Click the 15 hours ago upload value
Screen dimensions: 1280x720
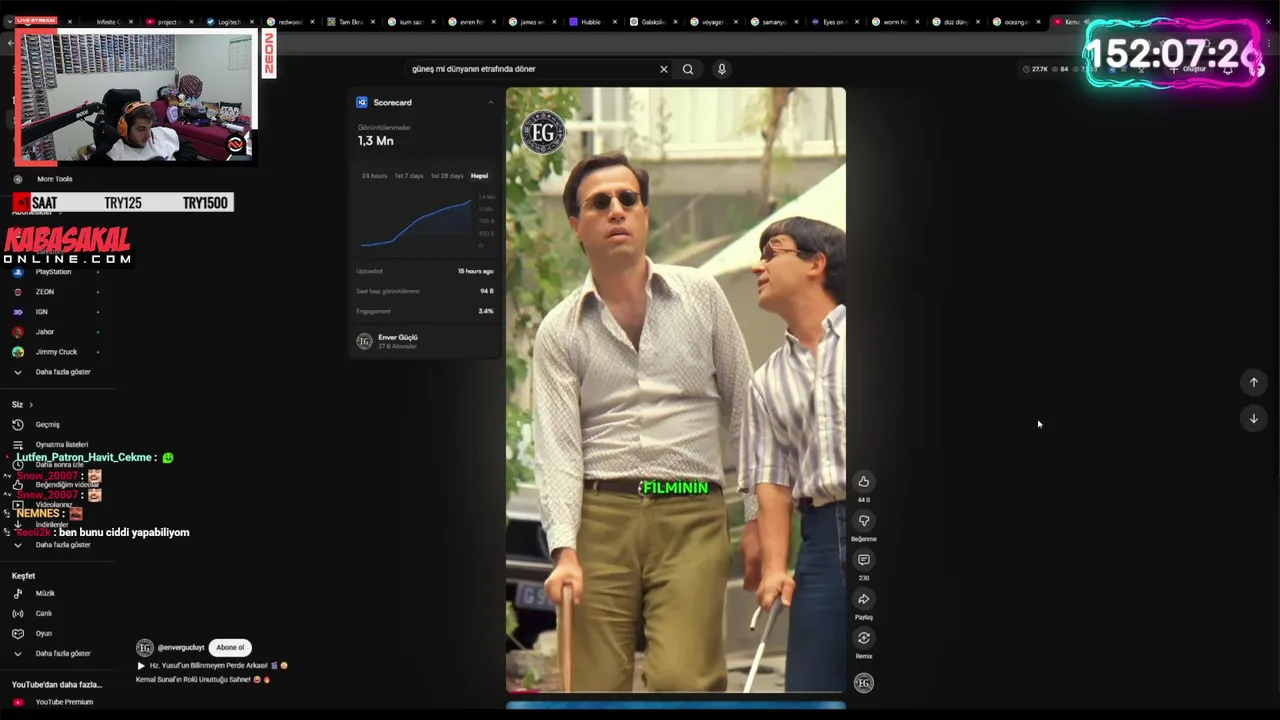tap(475, 271)
